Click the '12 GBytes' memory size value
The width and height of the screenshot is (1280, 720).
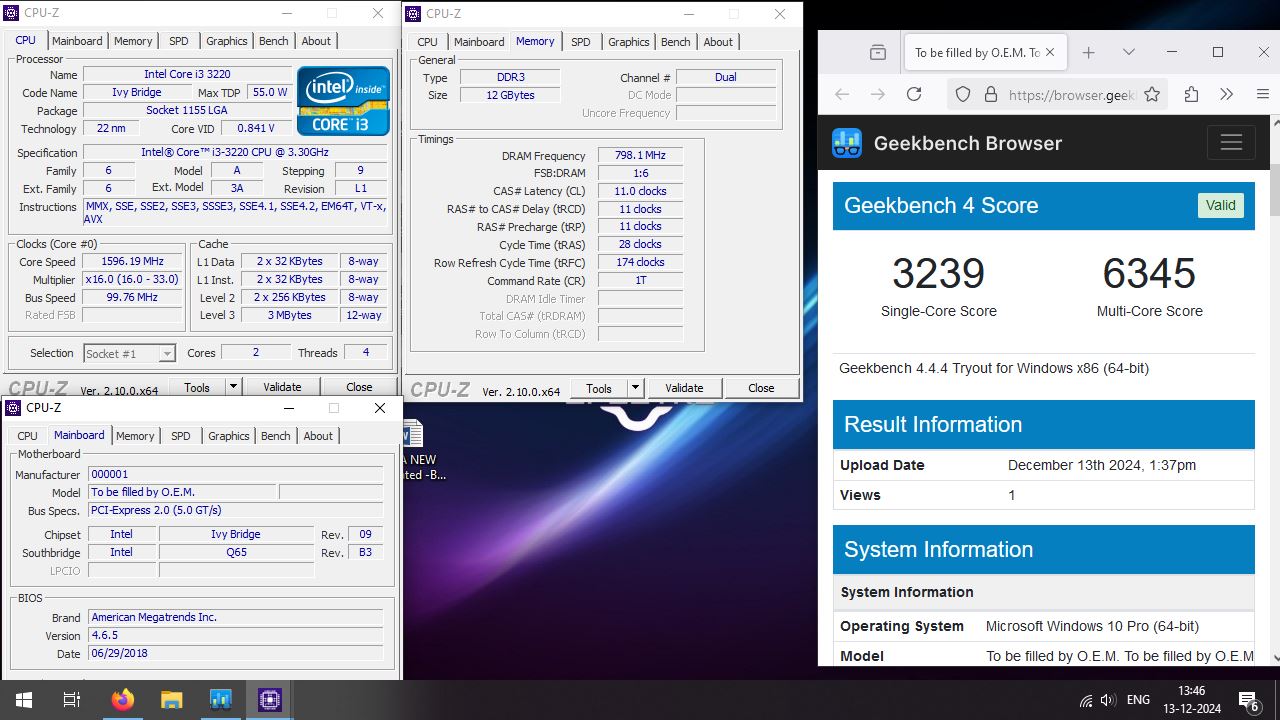510,96
